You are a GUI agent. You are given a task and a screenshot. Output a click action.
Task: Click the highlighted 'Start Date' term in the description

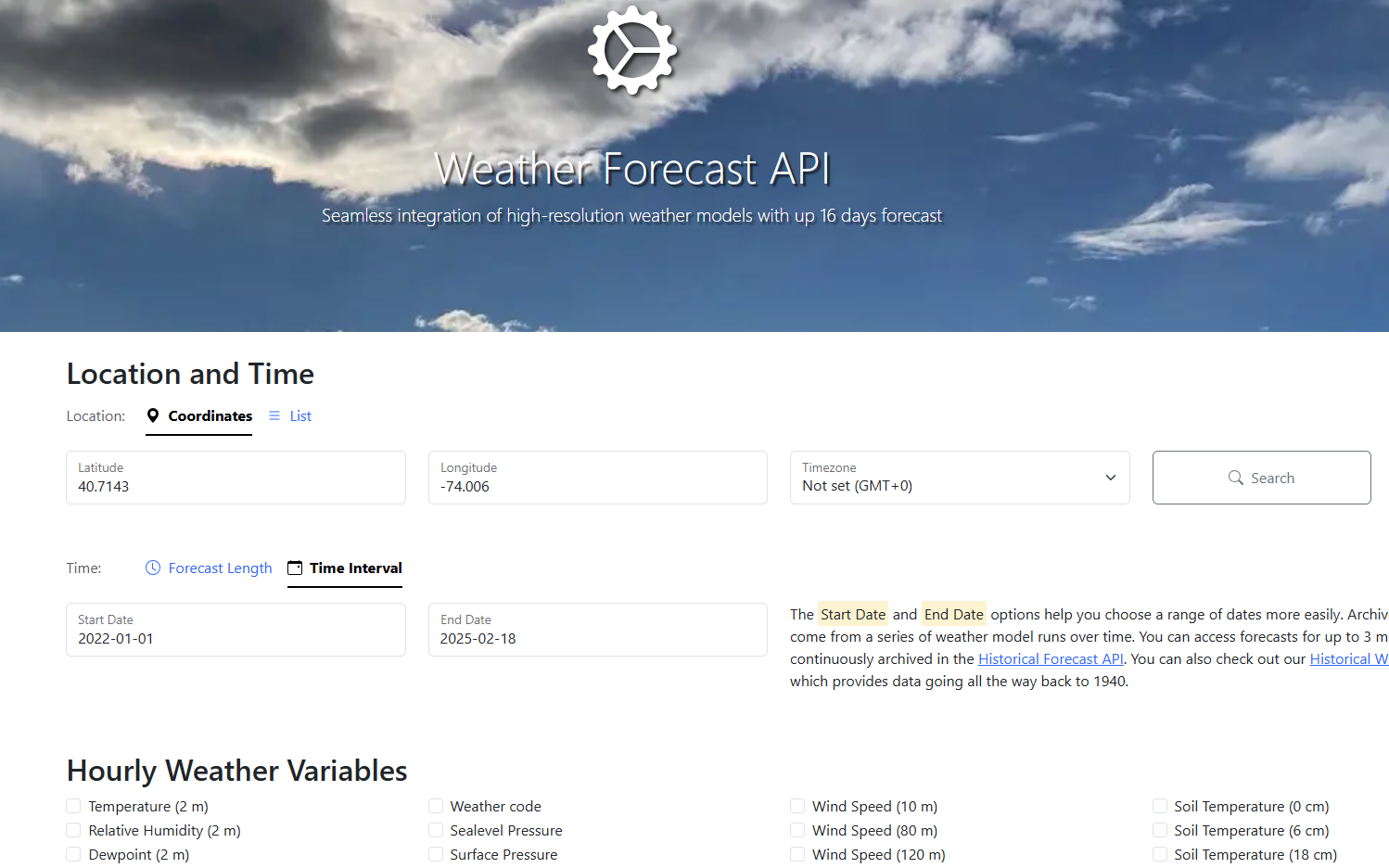tap(853, 614)
